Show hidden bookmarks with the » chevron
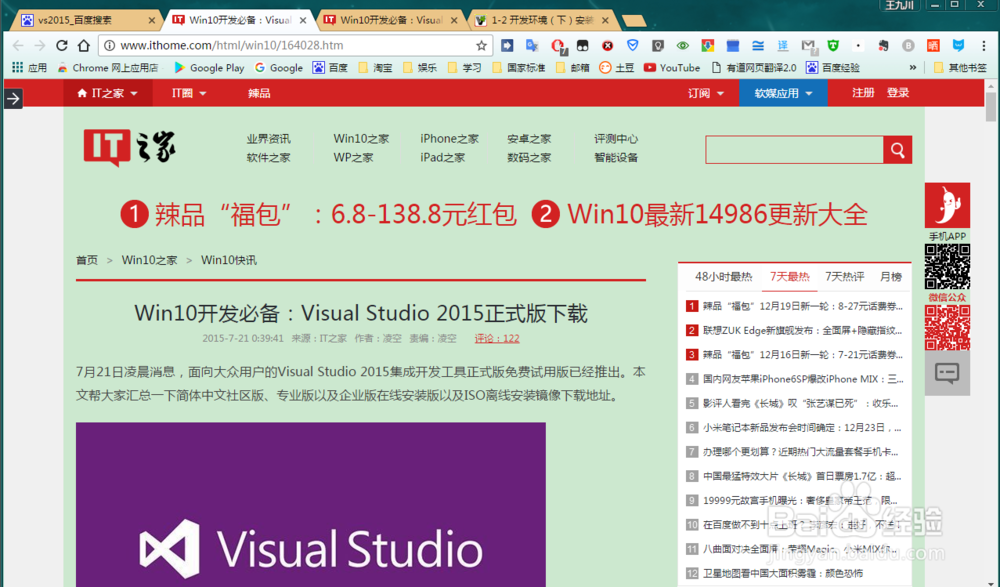 [x=913, y=68]
